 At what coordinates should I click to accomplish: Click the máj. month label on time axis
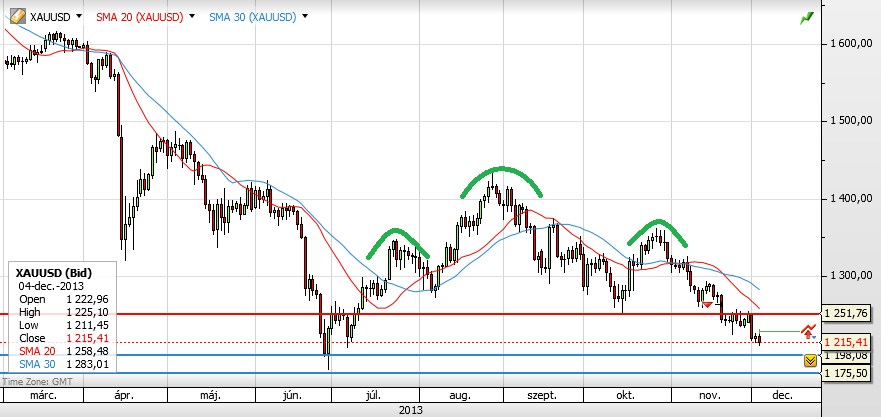coord(210,396)
